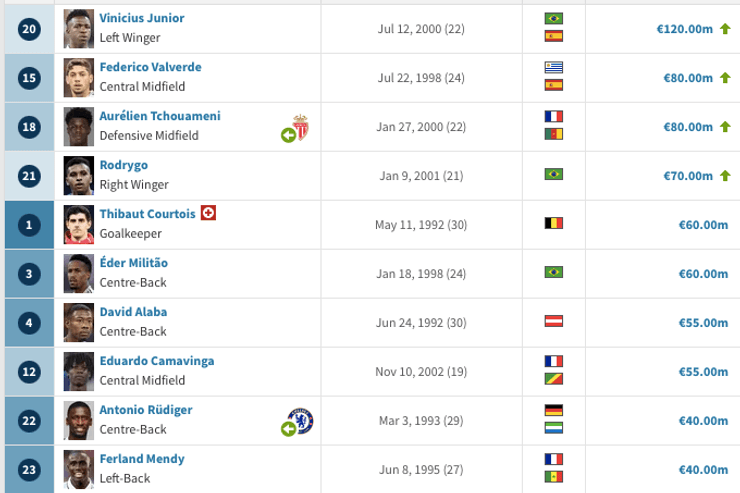Viewport: 740px width, 493px height.
Task: Click shirt number 1 badge for Courtois
Action: tap(30, 225)
